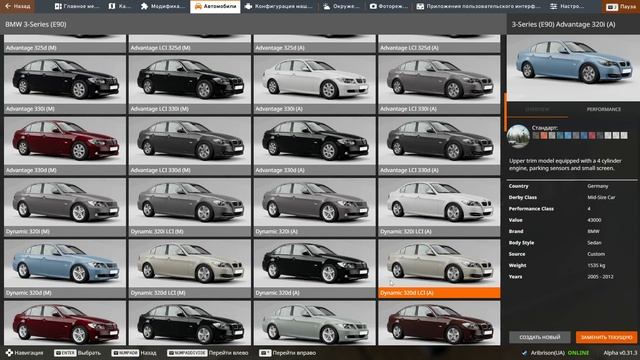Select the beige Dynamic 320d LCI (M) car
The image size is (640, 360).
190,268
